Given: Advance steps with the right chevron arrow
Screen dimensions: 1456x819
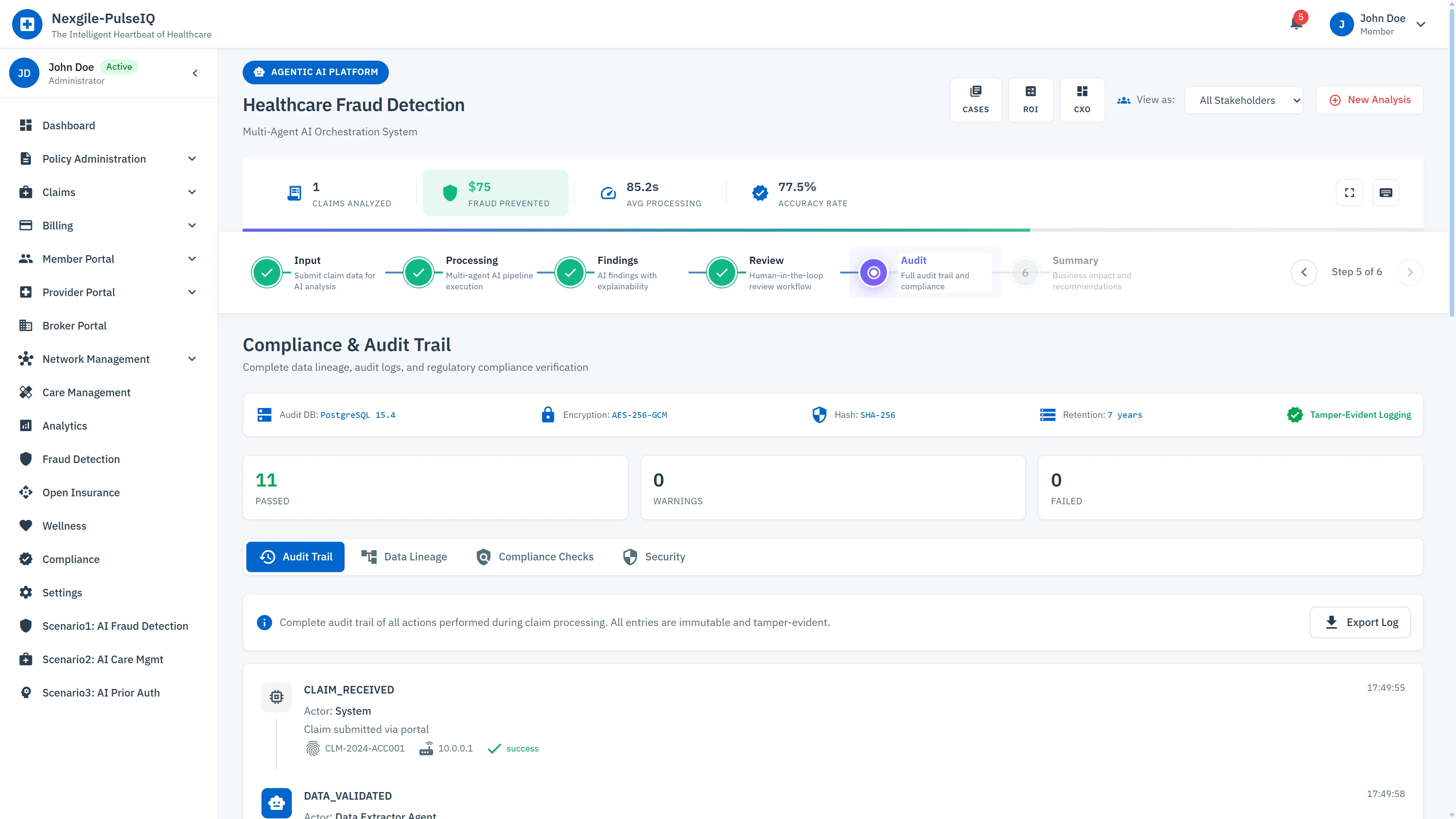Looking at the screenshot, I should 1410,272.
